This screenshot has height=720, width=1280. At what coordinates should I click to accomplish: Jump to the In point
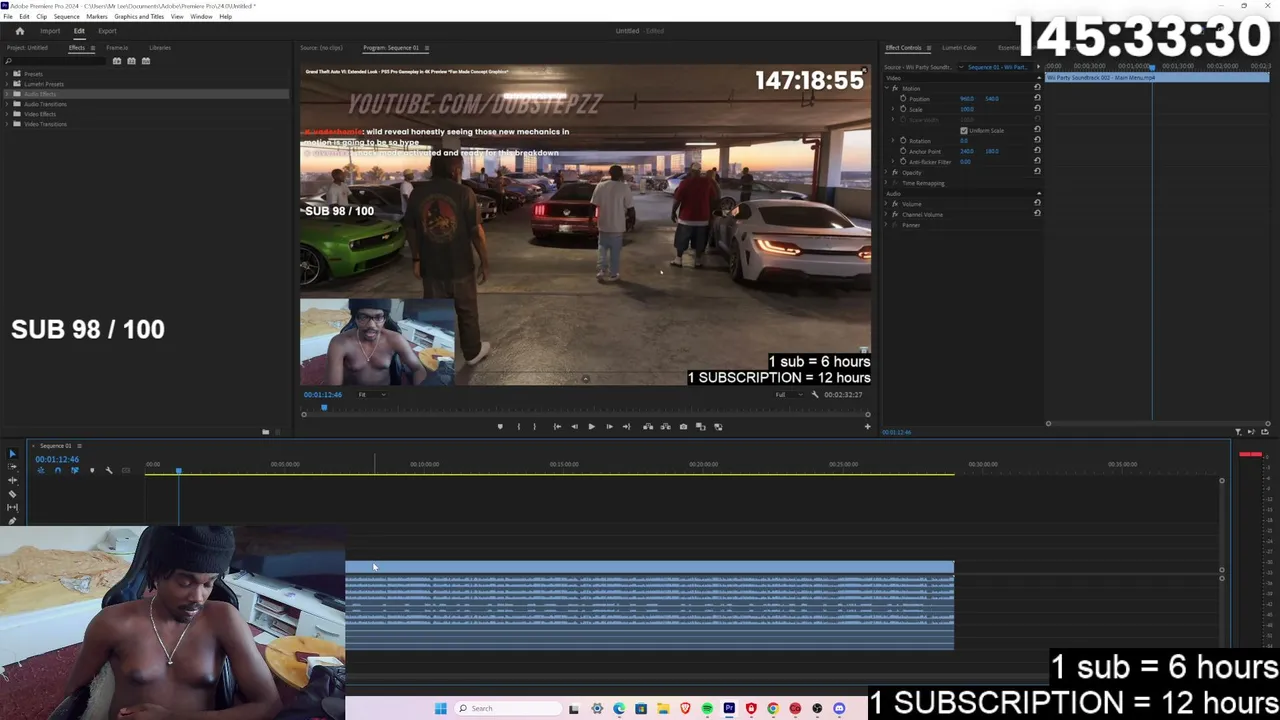(x=557, y=427)
